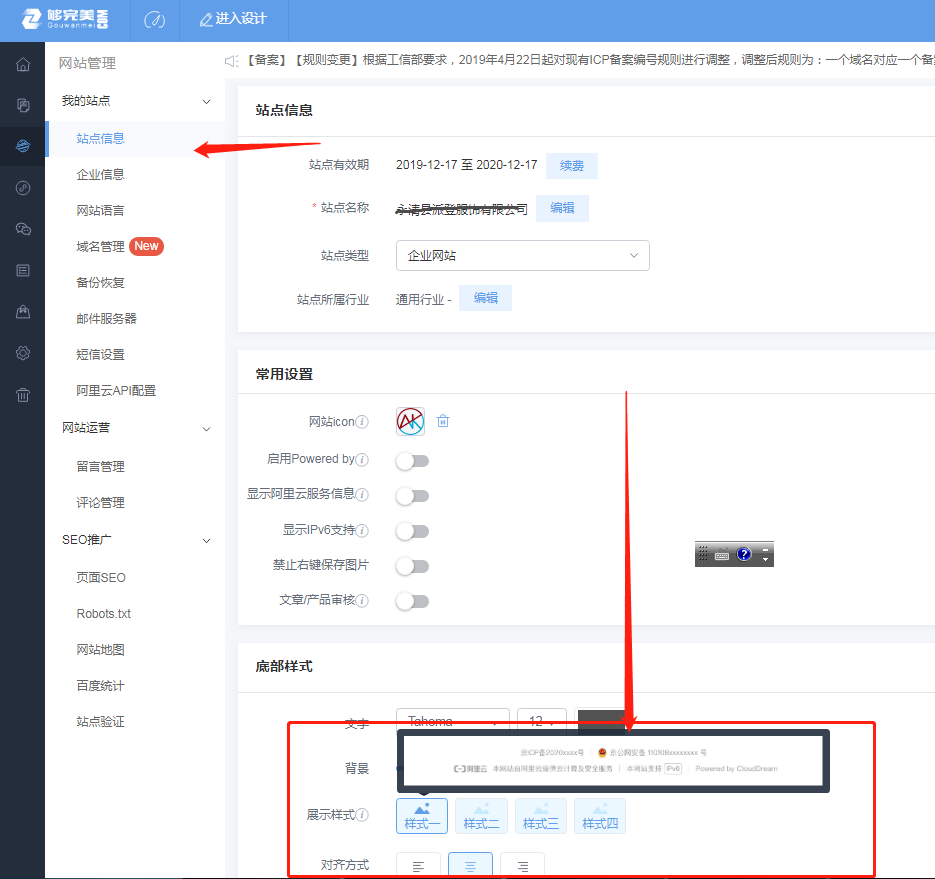Open the settings gear icon in sidebar

tap(22, 353)
